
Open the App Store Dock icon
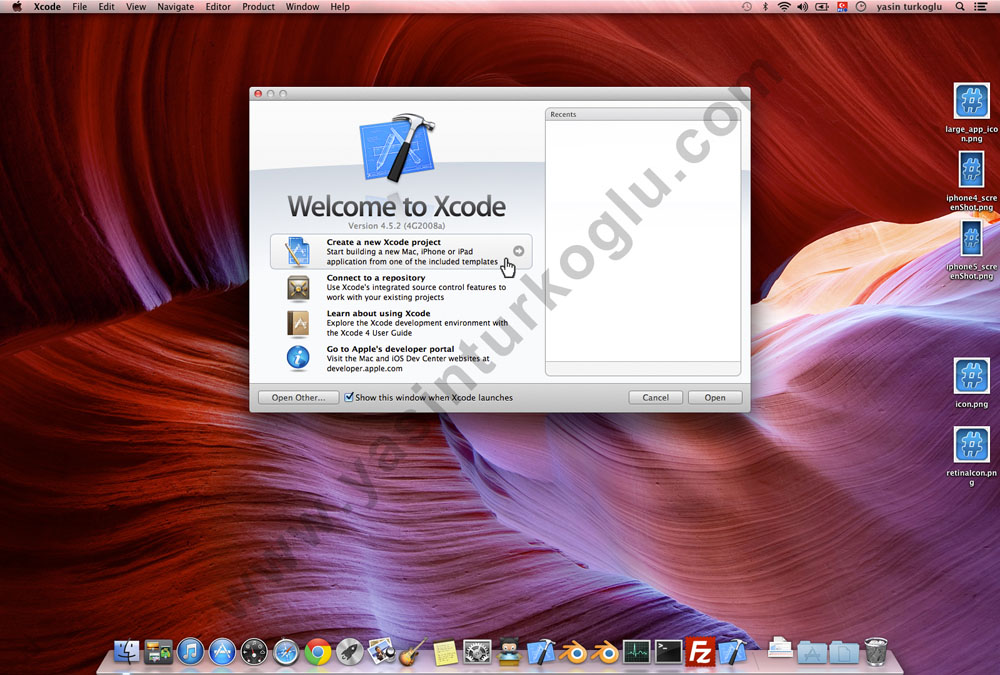[222, 652]
